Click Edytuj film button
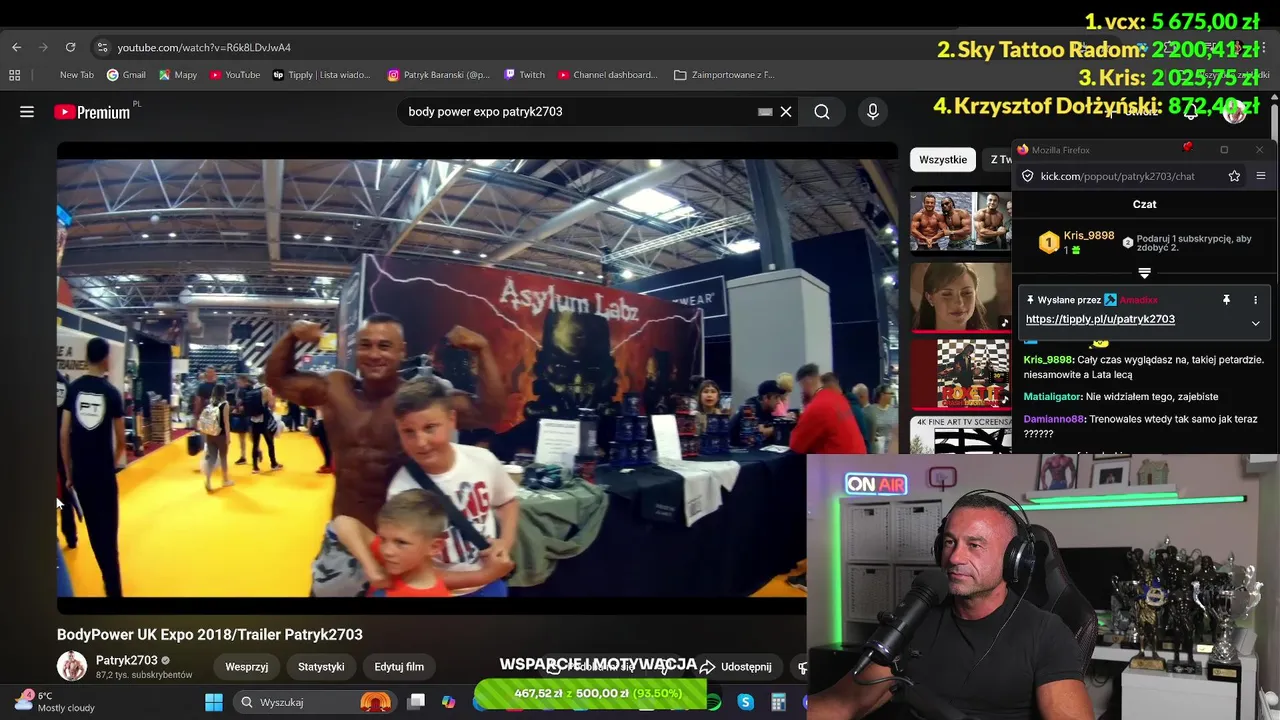The width and height of the screenshot is (1280, 720). 399,667
